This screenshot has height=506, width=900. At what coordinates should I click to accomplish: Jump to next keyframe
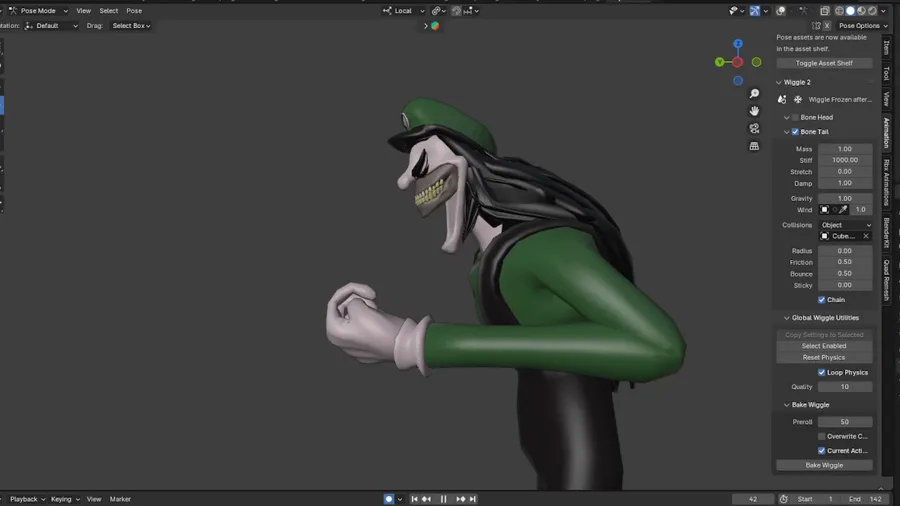point(460,499)
